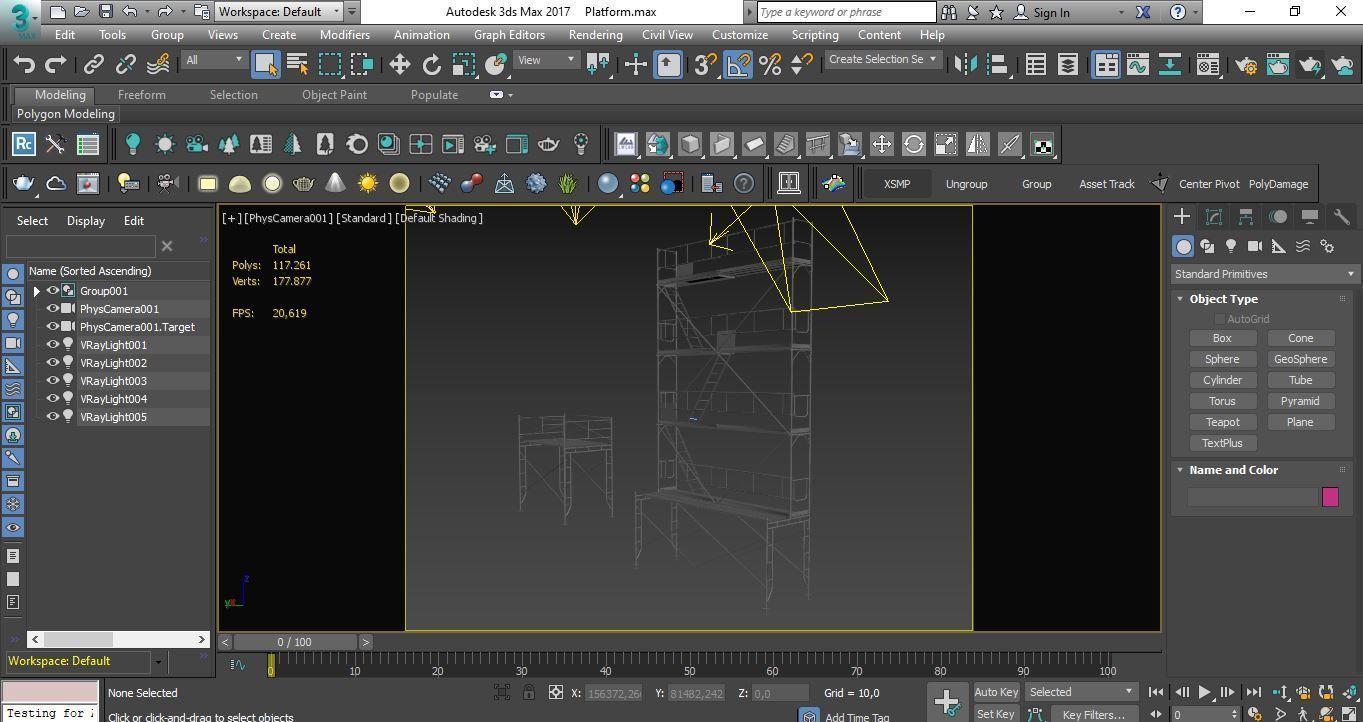Toggle the Percent Snap icon
Viewport: 1363px width, 722px height.
click(769, 65)
